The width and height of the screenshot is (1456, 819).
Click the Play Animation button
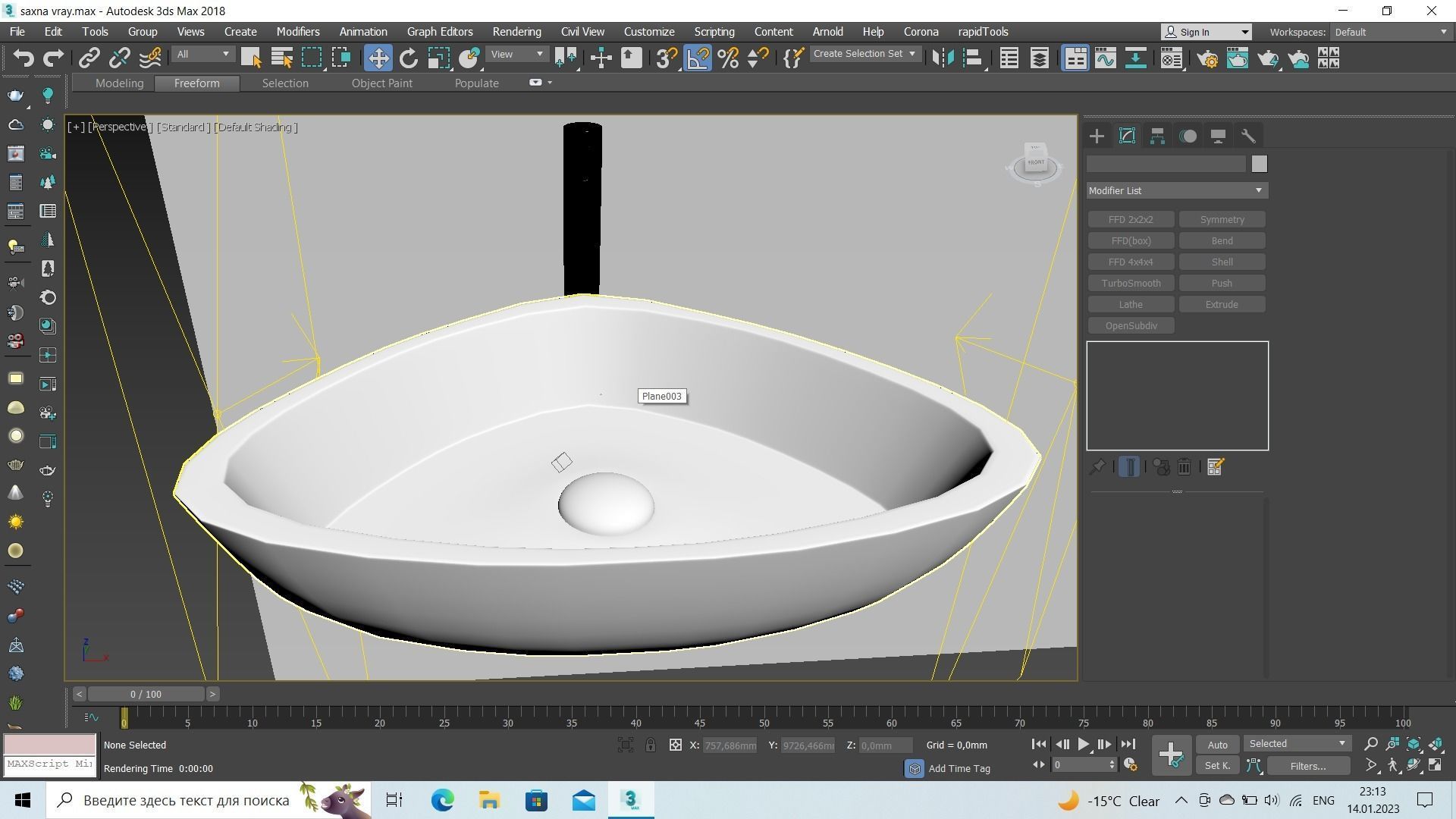pyautogui.click(x=1084, y=745)
